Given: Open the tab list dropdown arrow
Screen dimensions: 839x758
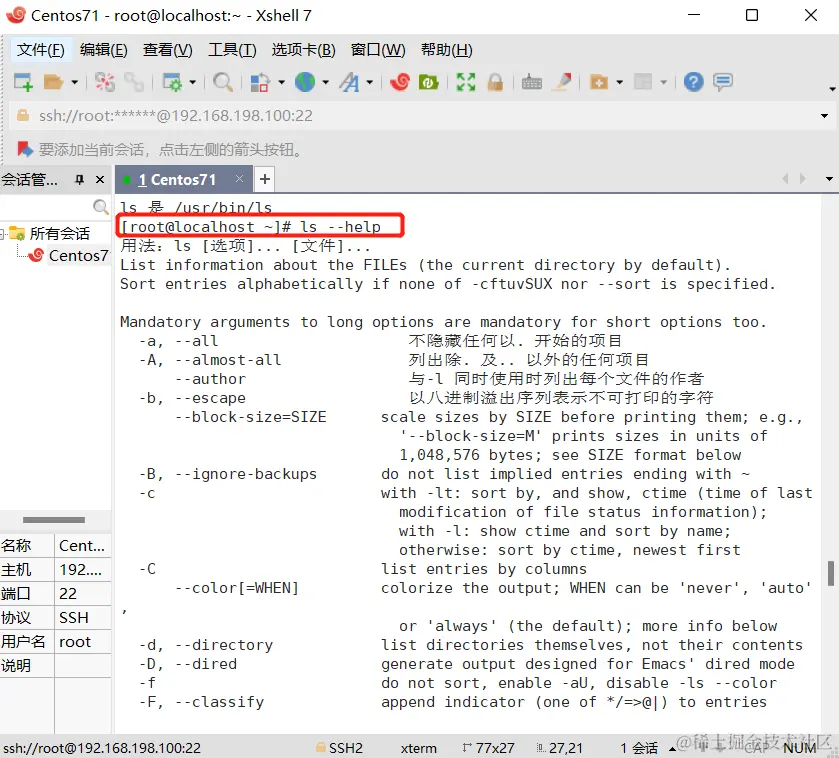Looking at the screenshot, I should point(829,179).
